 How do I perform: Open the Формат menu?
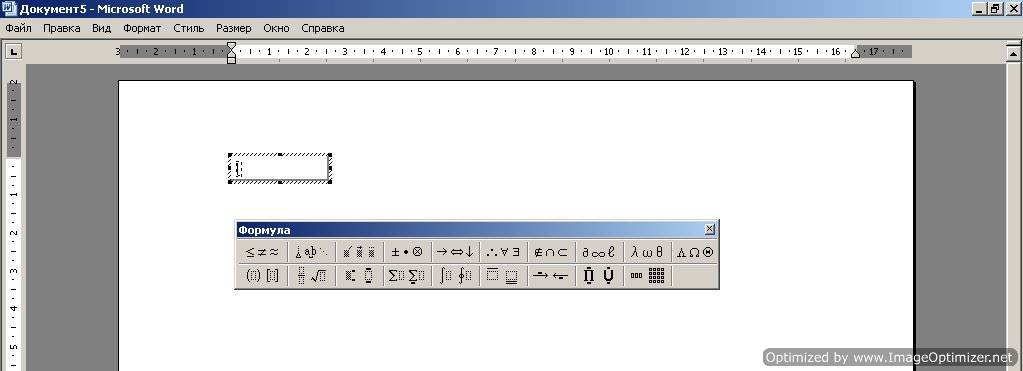pos(142,29)
